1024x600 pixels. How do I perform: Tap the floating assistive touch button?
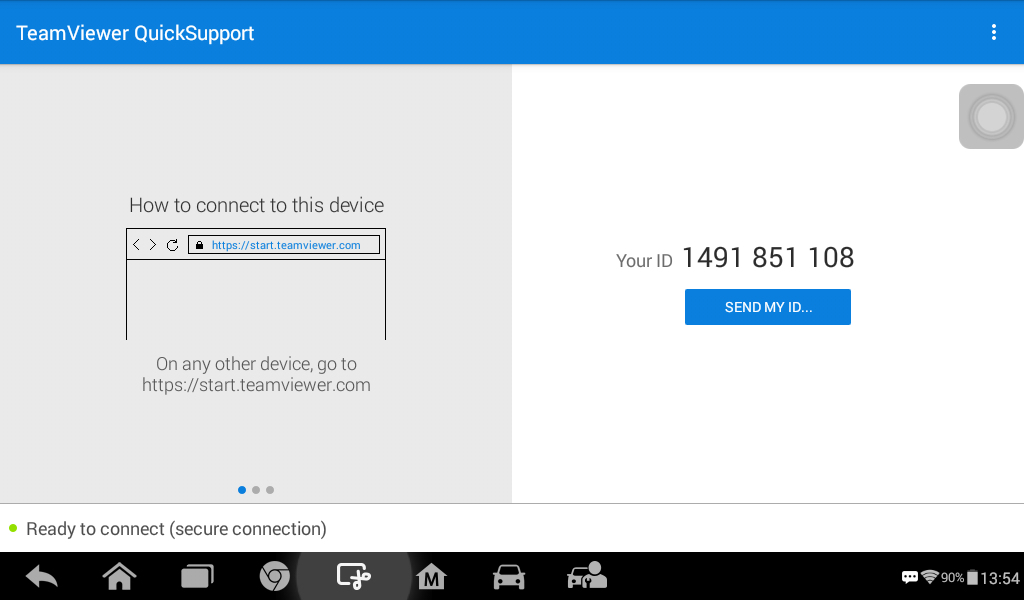tap(991, 117)
